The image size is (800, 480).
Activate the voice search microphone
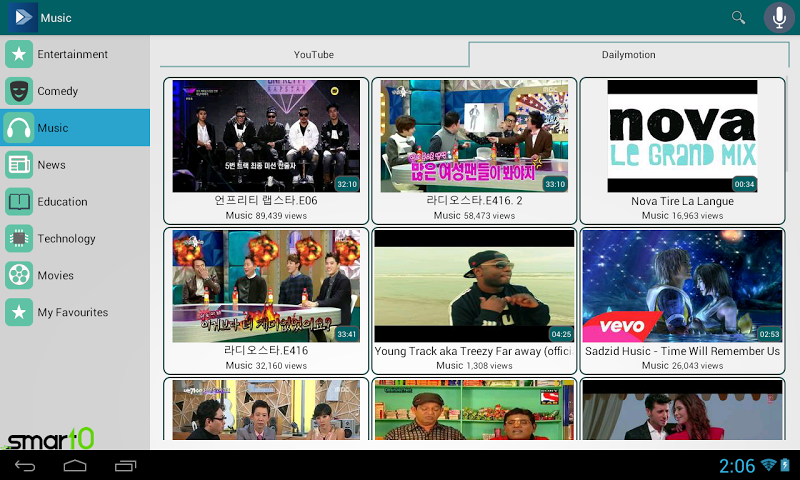[779, 17]
